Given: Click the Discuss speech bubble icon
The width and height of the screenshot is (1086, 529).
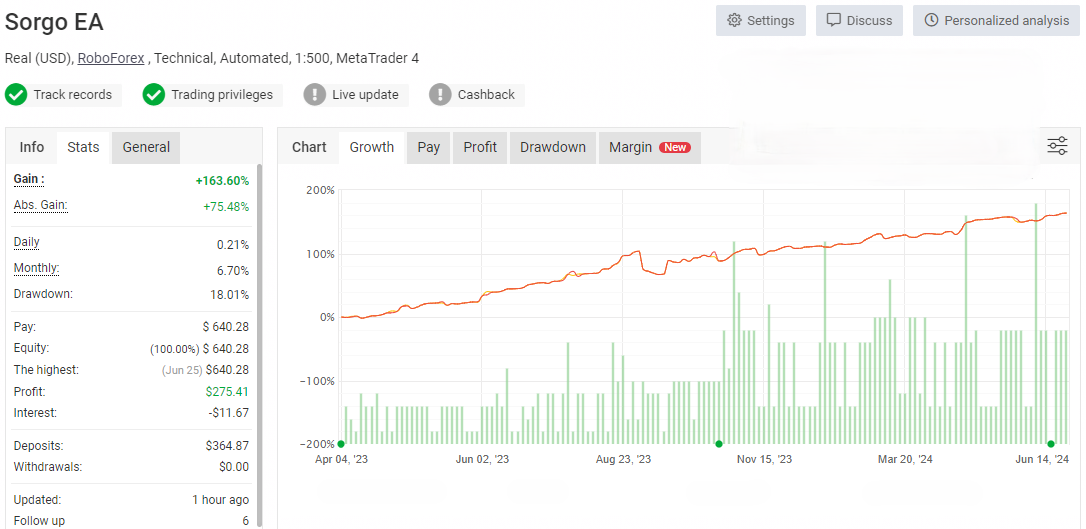Looking at the screenshot, I should pyautogui.click(x=834, y=21).
